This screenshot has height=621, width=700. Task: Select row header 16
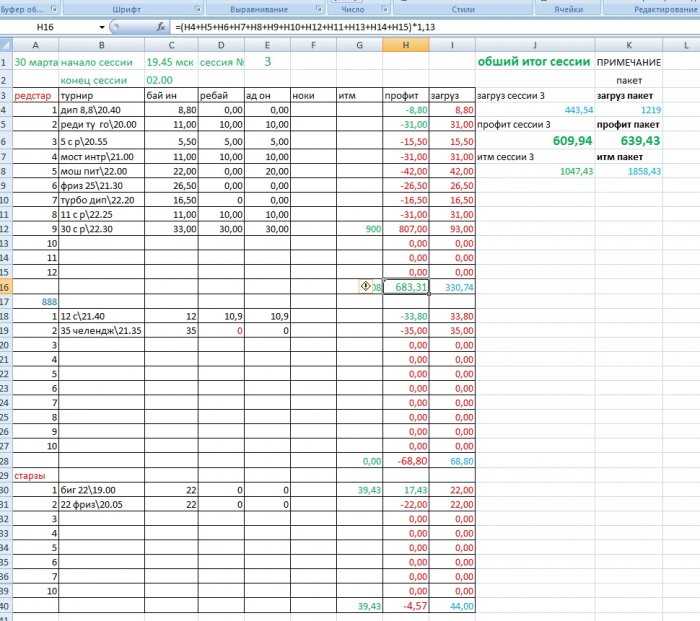6,287
